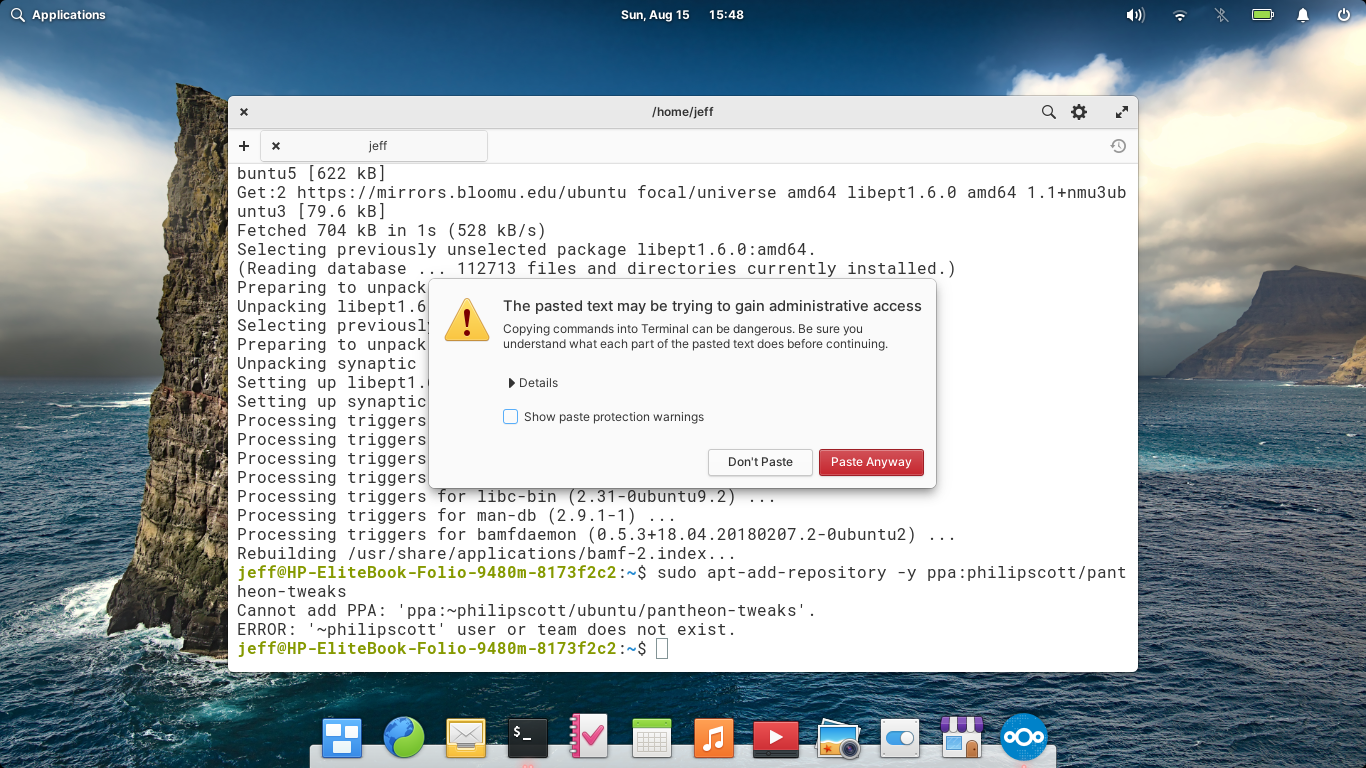Screen dimensions: 1366x768
Task: Close the terminal window
Action: [x=244, y=112]
